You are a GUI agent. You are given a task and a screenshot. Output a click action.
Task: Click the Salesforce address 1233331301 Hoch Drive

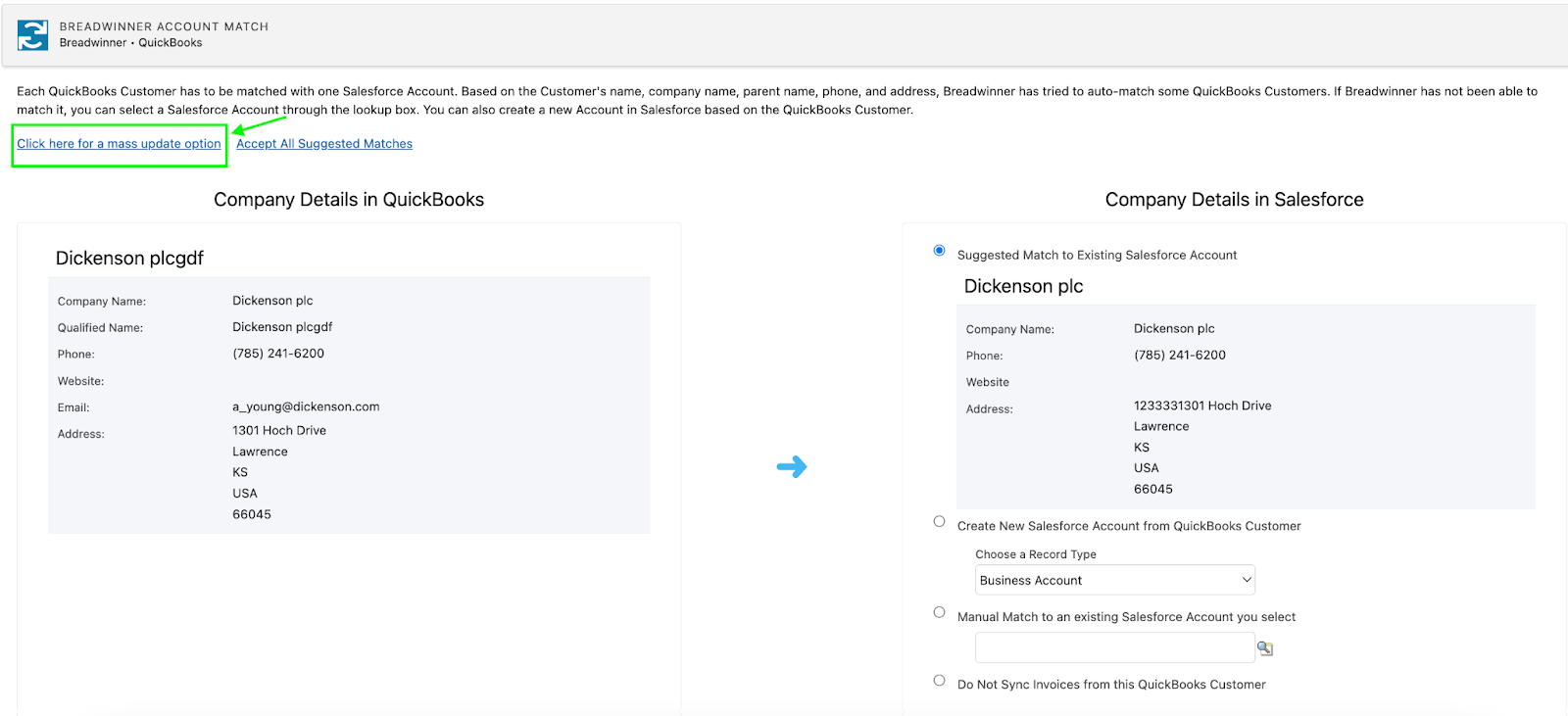click(1202, 406)
